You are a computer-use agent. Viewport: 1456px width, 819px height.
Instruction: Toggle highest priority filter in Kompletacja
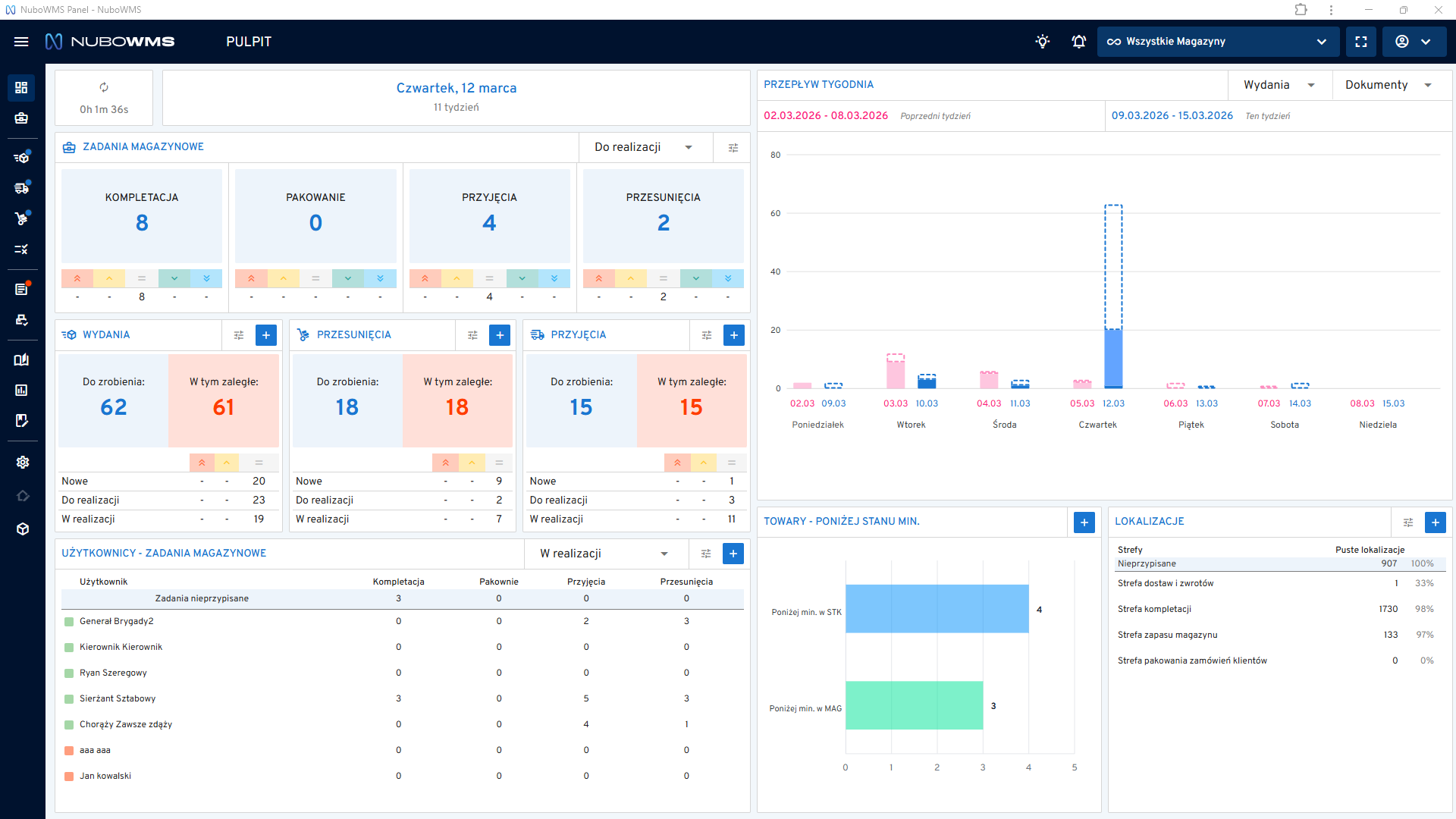click(x=77, y=279)
